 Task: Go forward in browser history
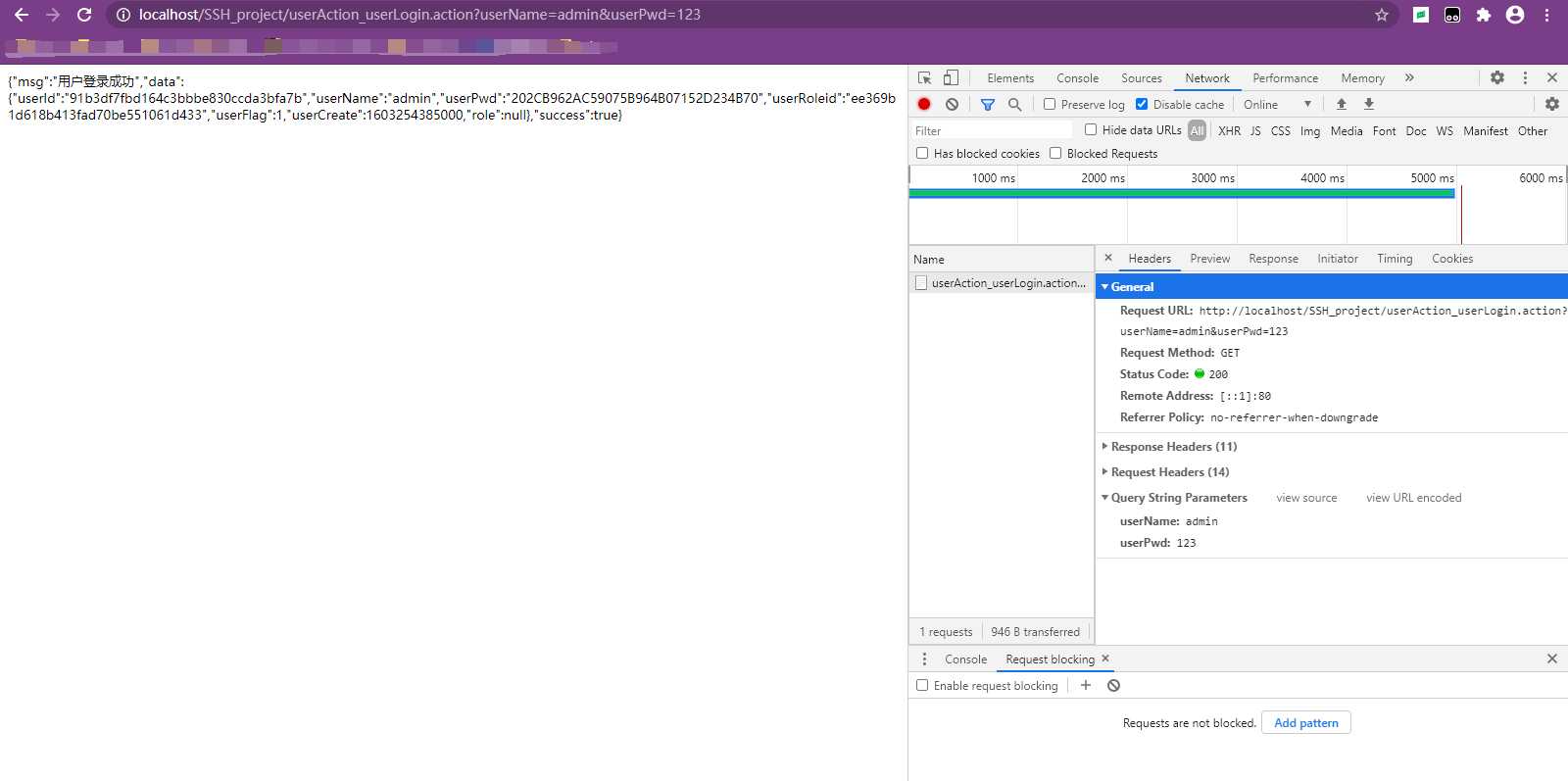tap(53, 15)
